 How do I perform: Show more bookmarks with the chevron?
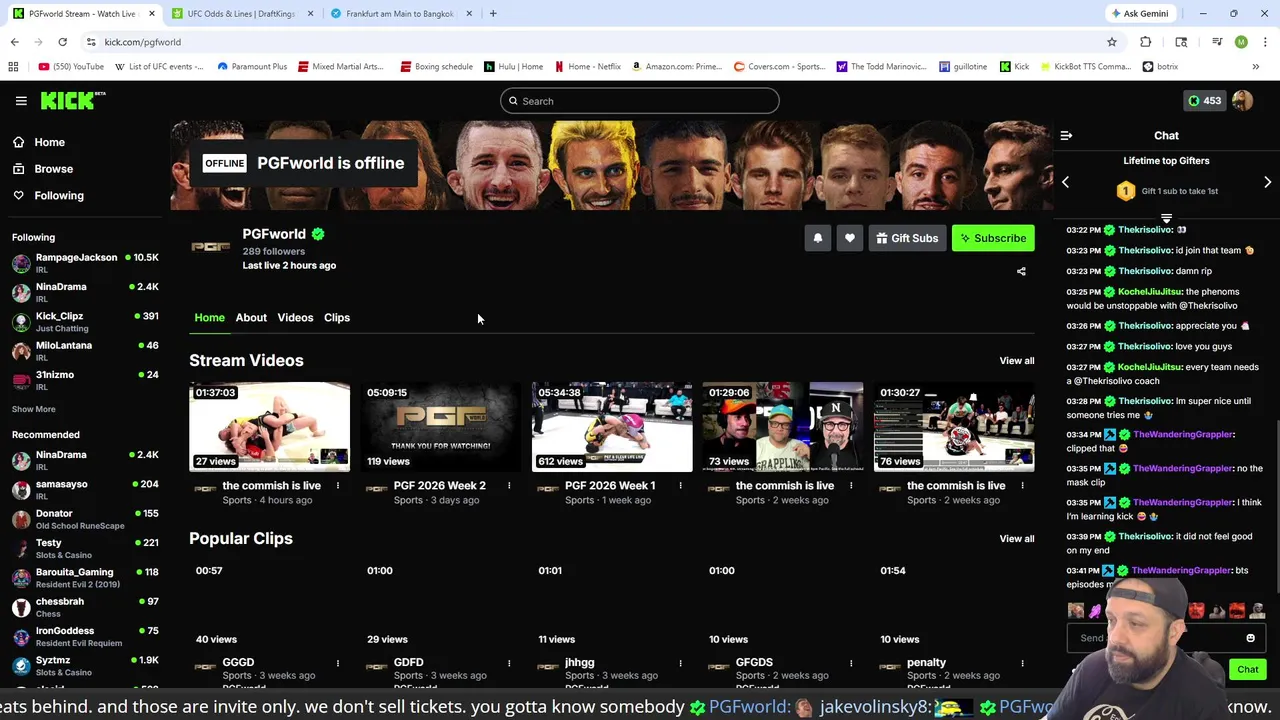(1255, 67)
